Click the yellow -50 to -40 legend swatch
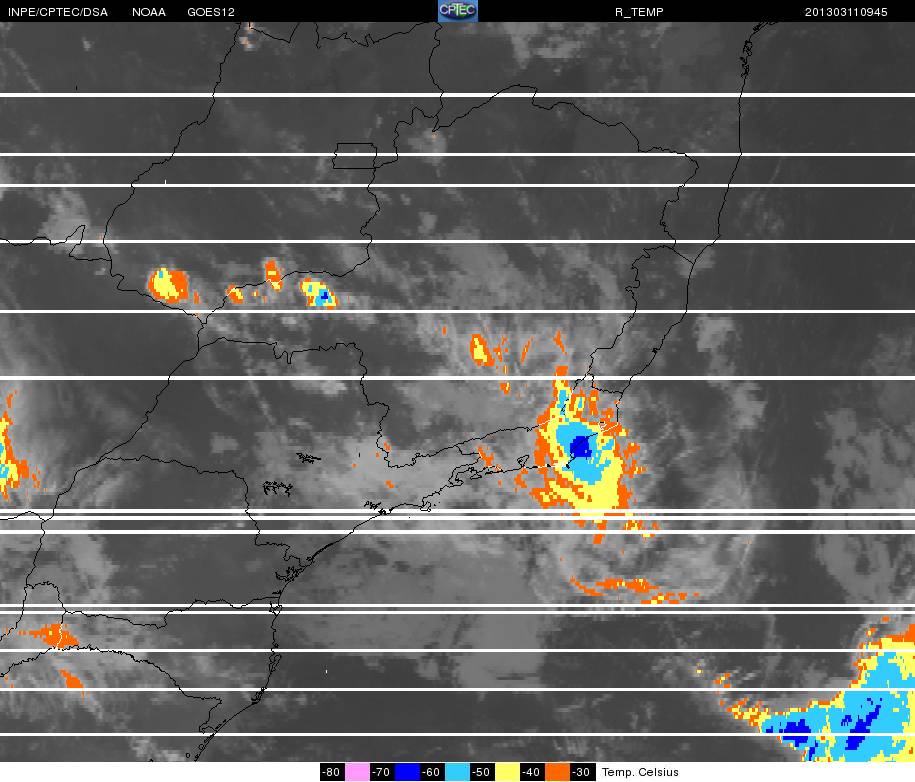Image resolution: width=915 pixels, height=782 pixels. pos(508,772)
